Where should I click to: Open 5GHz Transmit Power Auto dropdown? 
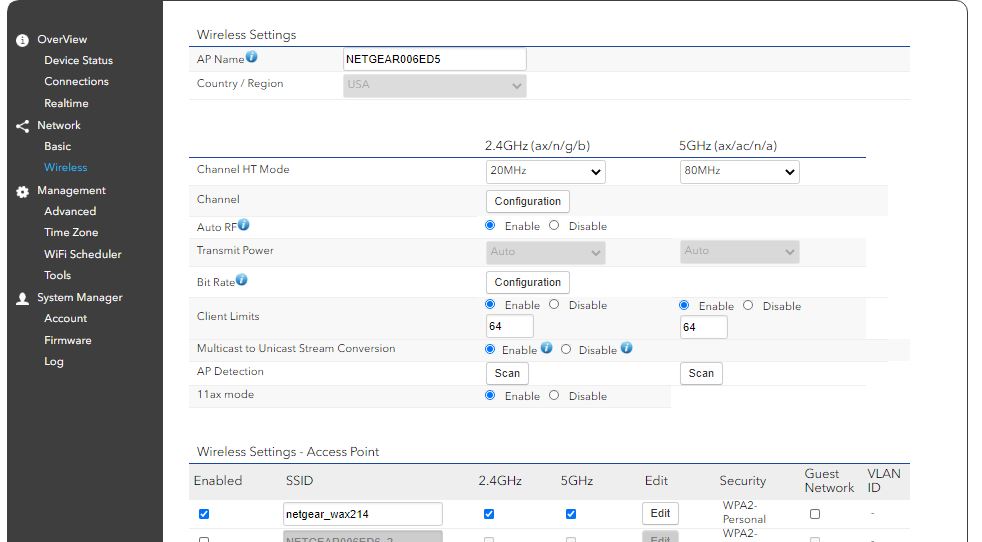740,251
